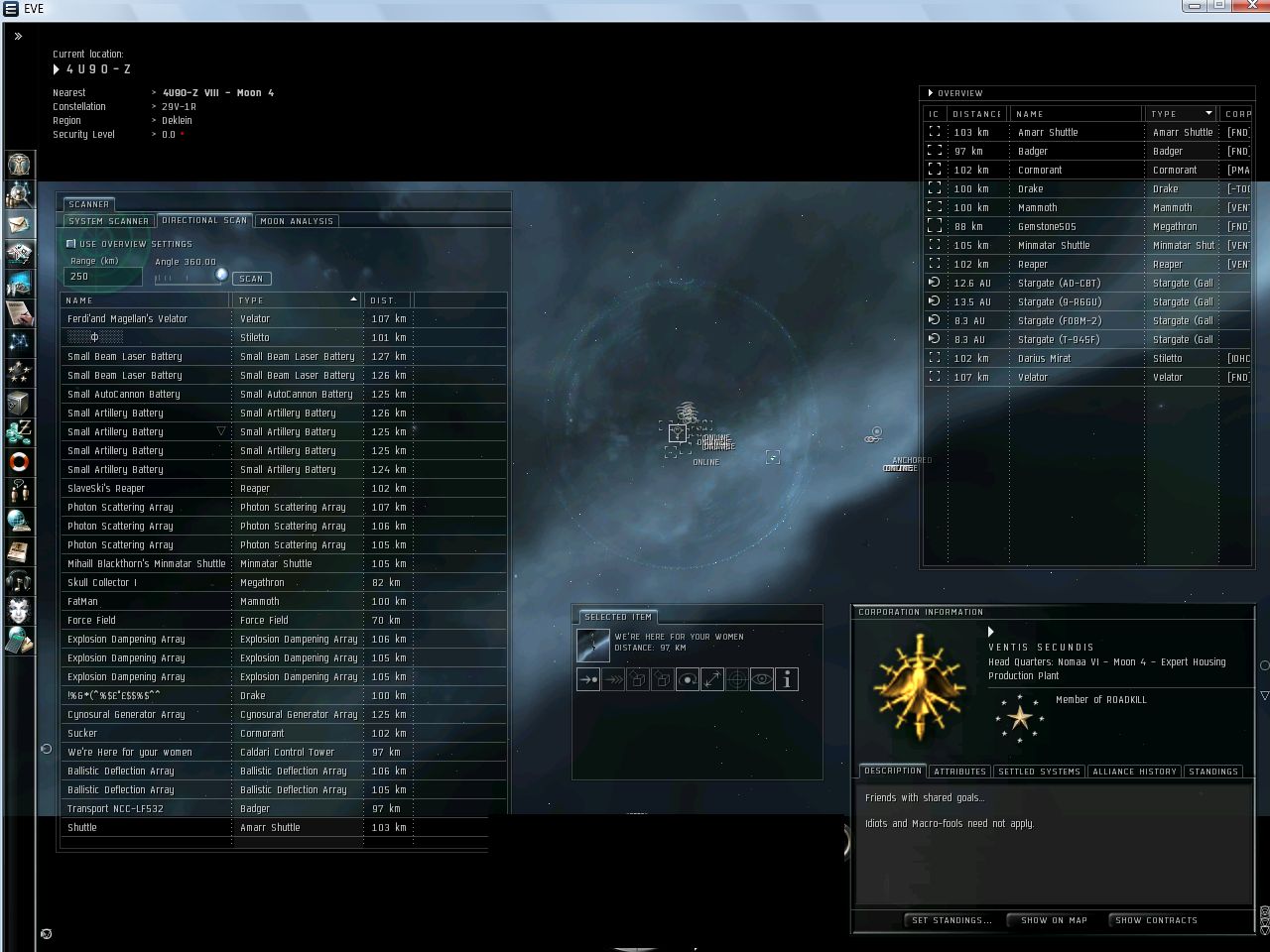Open the star Map sidebar icon
This screenshot has height=952, width=1270.
(x=19, y=342)
